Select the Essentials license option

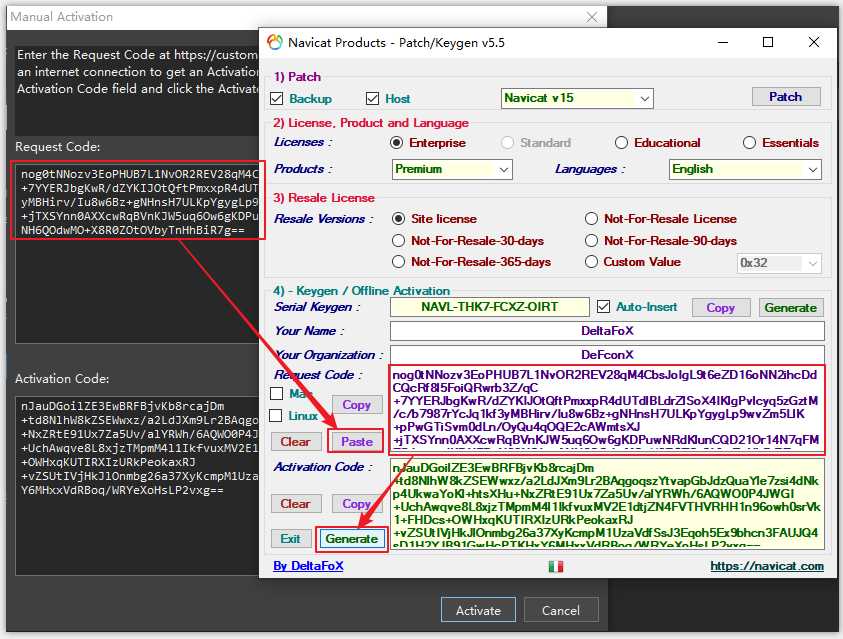(x=749, y=143)
